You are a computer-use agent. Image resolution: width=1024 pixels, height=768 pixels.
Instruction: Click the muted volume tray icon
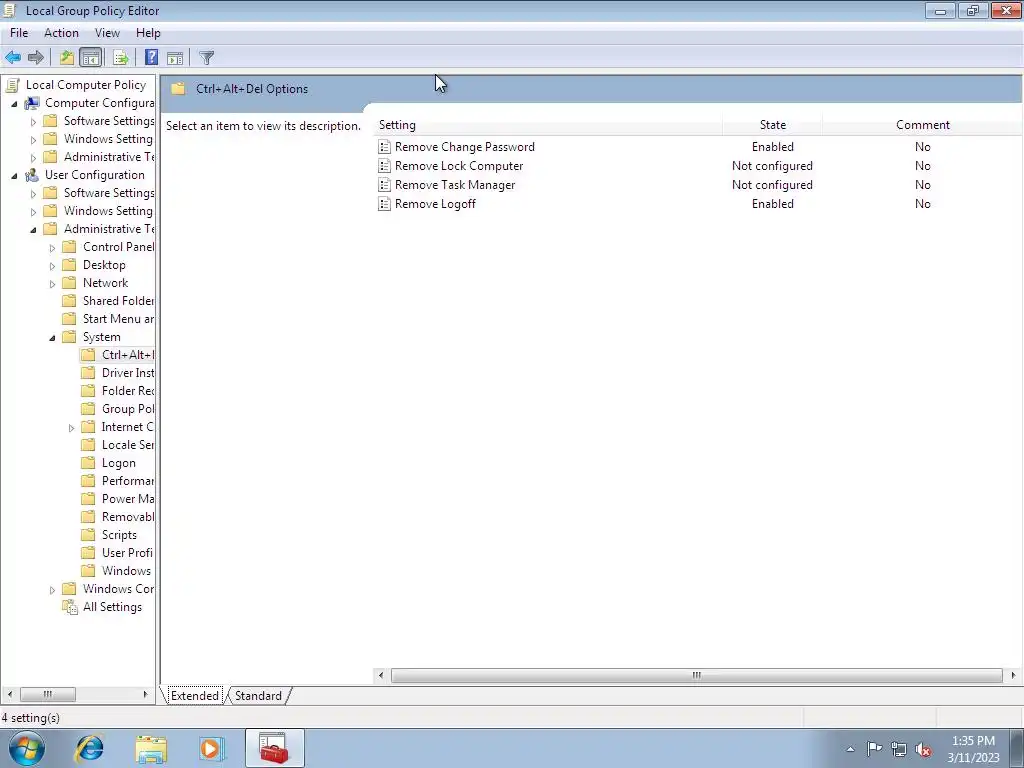pyautogui.click(x=923, y=749)
